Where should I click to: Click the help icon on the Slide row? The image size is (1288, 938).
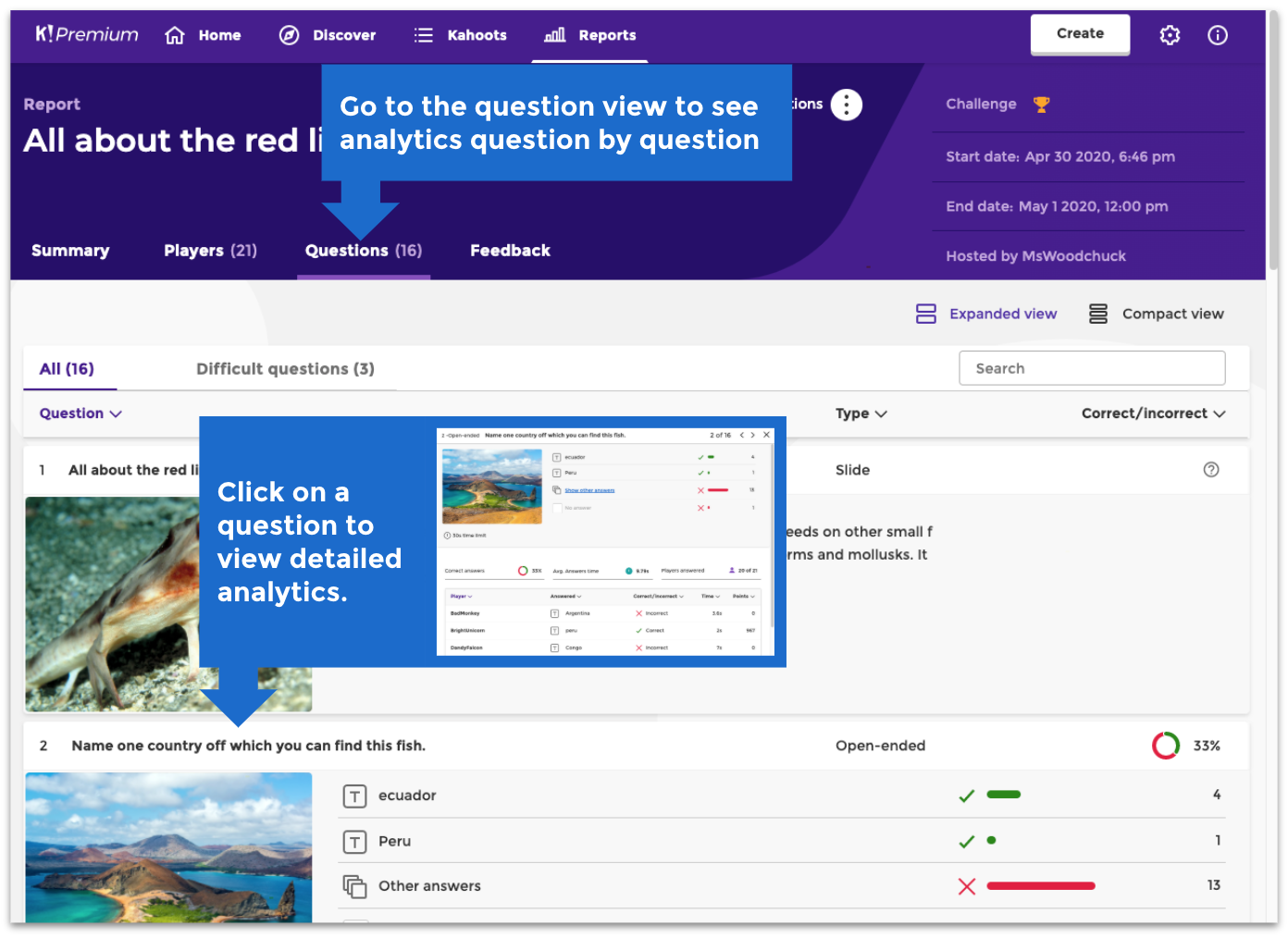(x=1211, y=470)
